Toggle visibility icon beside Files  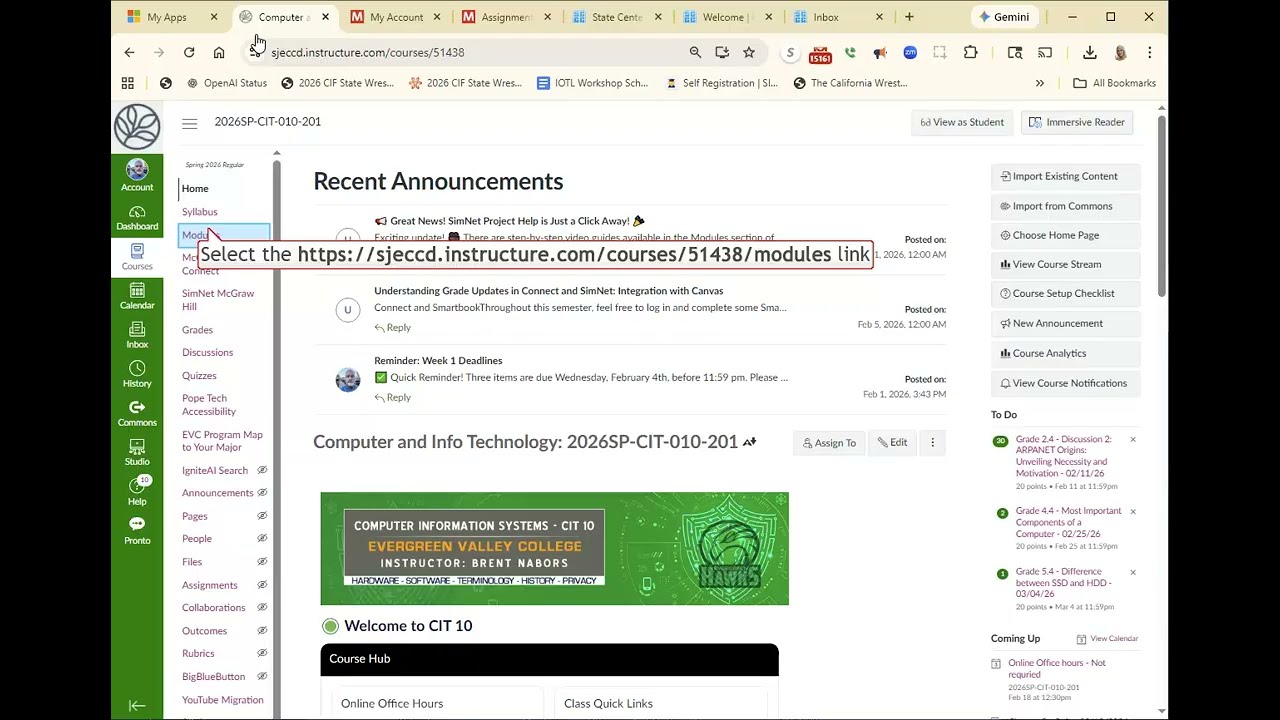[x=262, y=562]
